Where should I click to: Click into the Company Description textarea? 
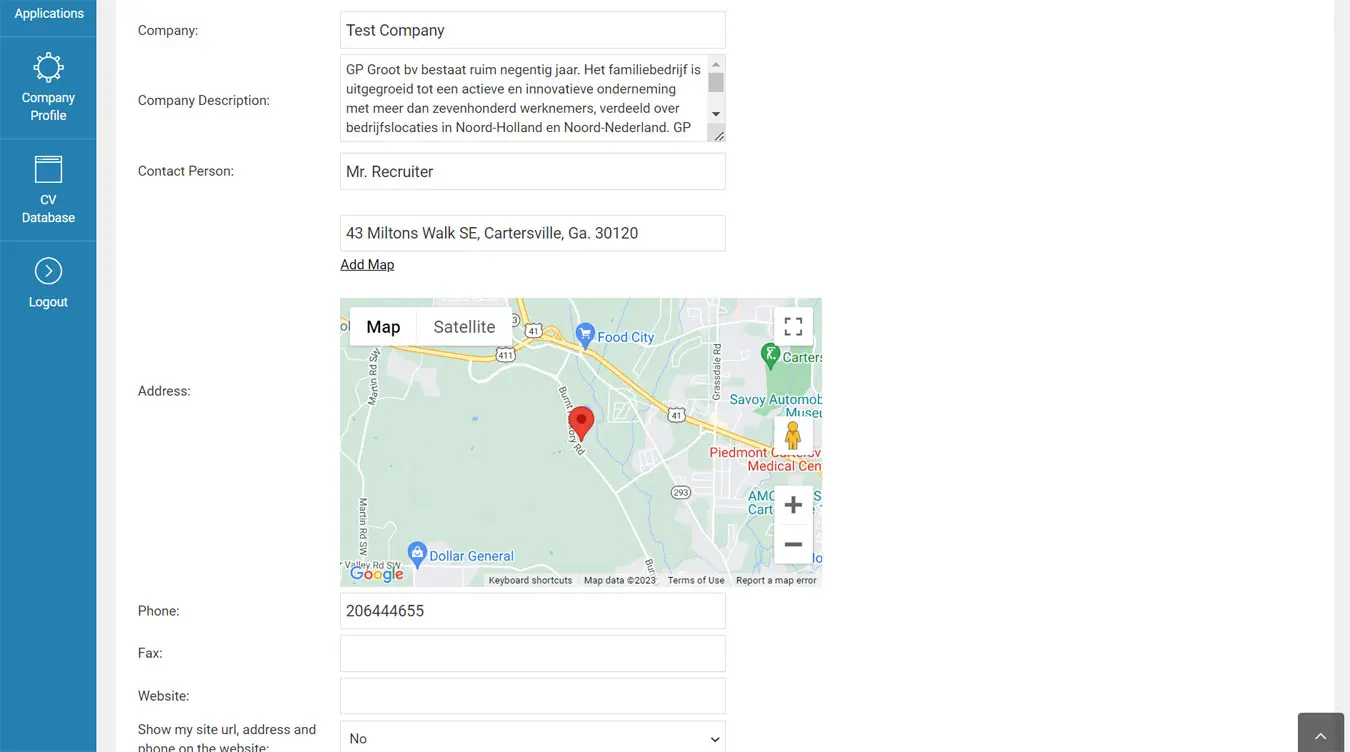point(523,98)
